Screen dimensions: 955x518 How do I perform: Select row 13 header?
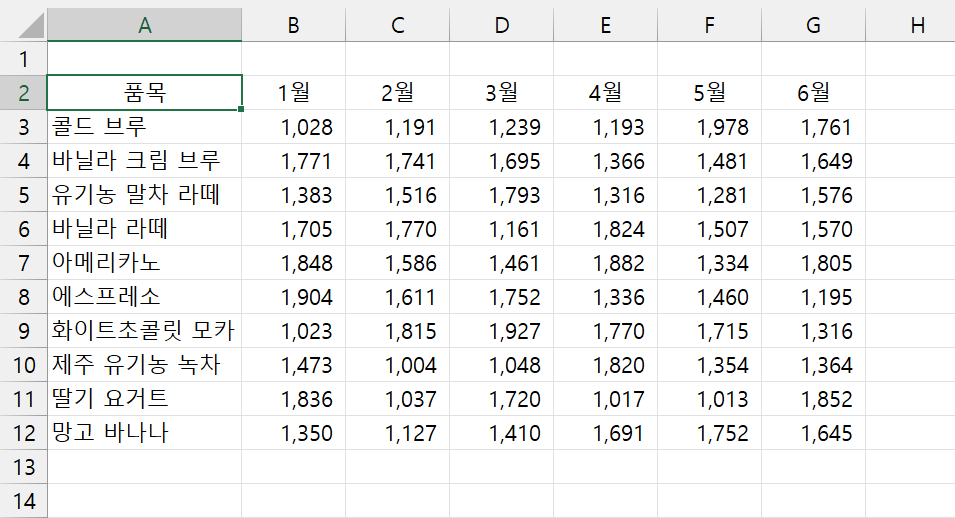point(24,467)
